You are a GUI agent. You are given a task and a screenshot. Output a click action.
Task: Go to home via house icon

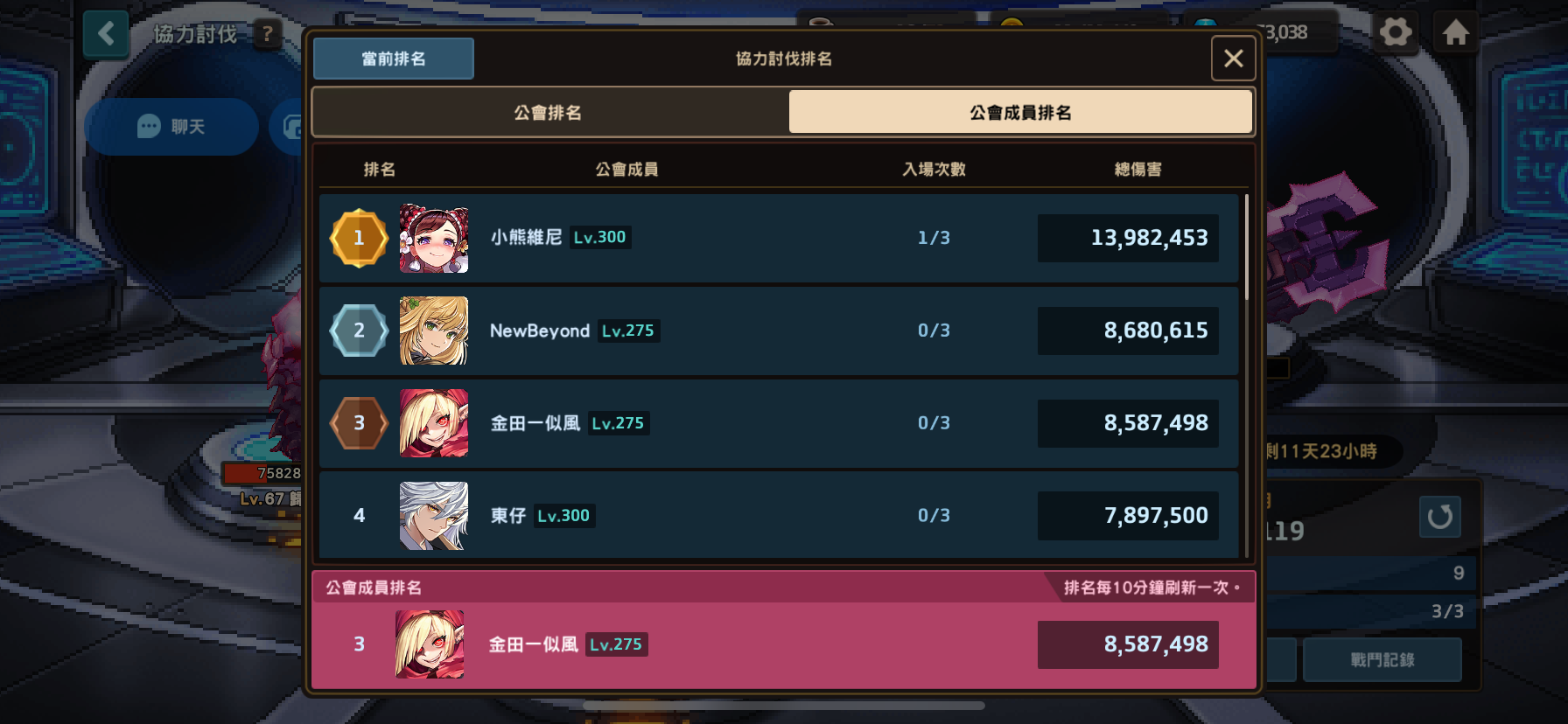(x=1456, y=33)
